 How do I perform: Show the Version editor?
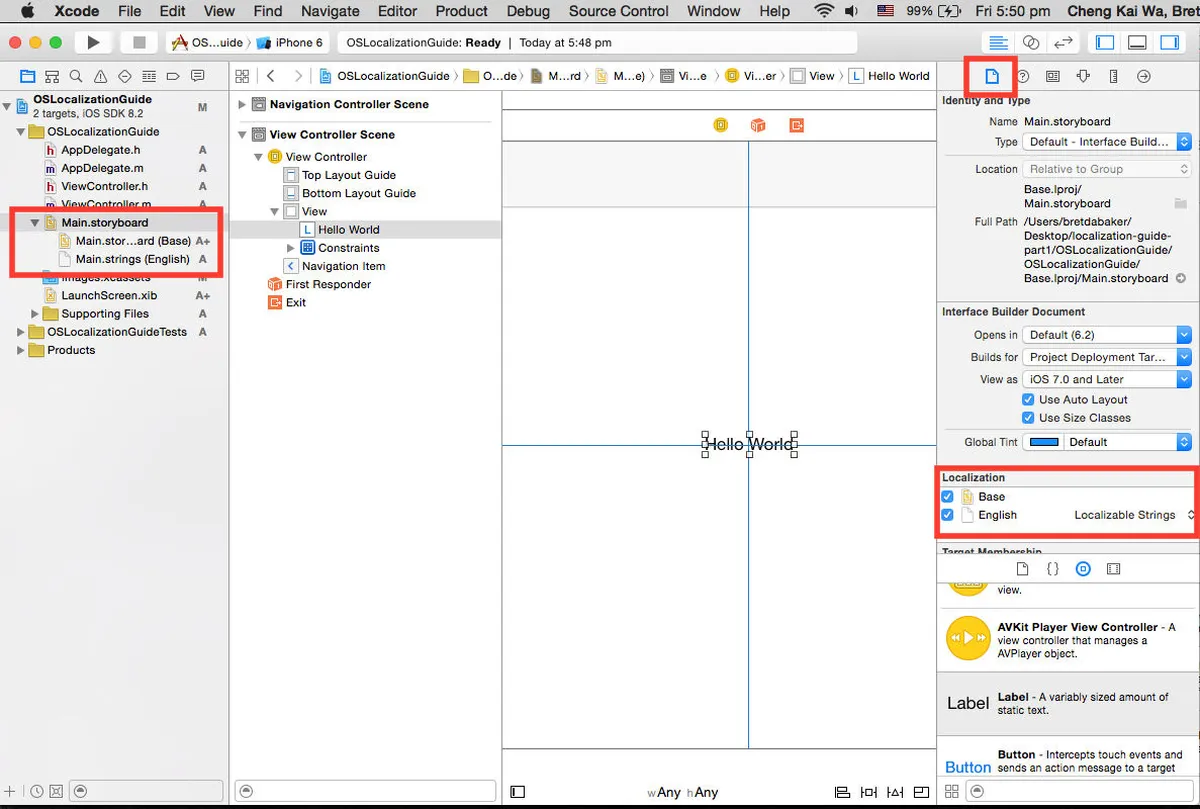(x=1063, y=43)
